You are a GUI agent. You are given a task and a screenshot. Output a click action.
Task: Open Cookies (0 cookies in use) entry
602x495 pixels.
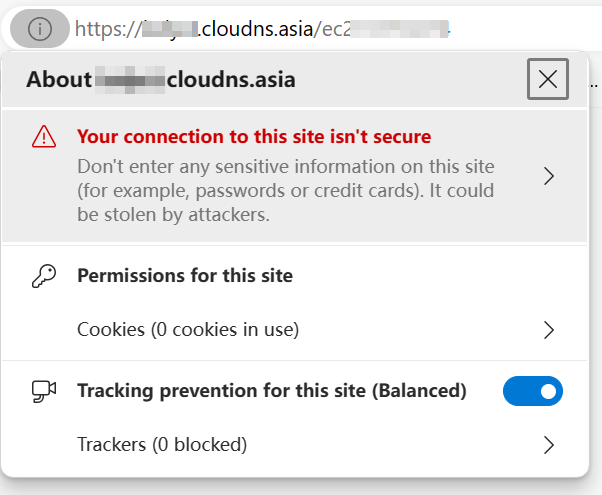[x=188, y=329]
